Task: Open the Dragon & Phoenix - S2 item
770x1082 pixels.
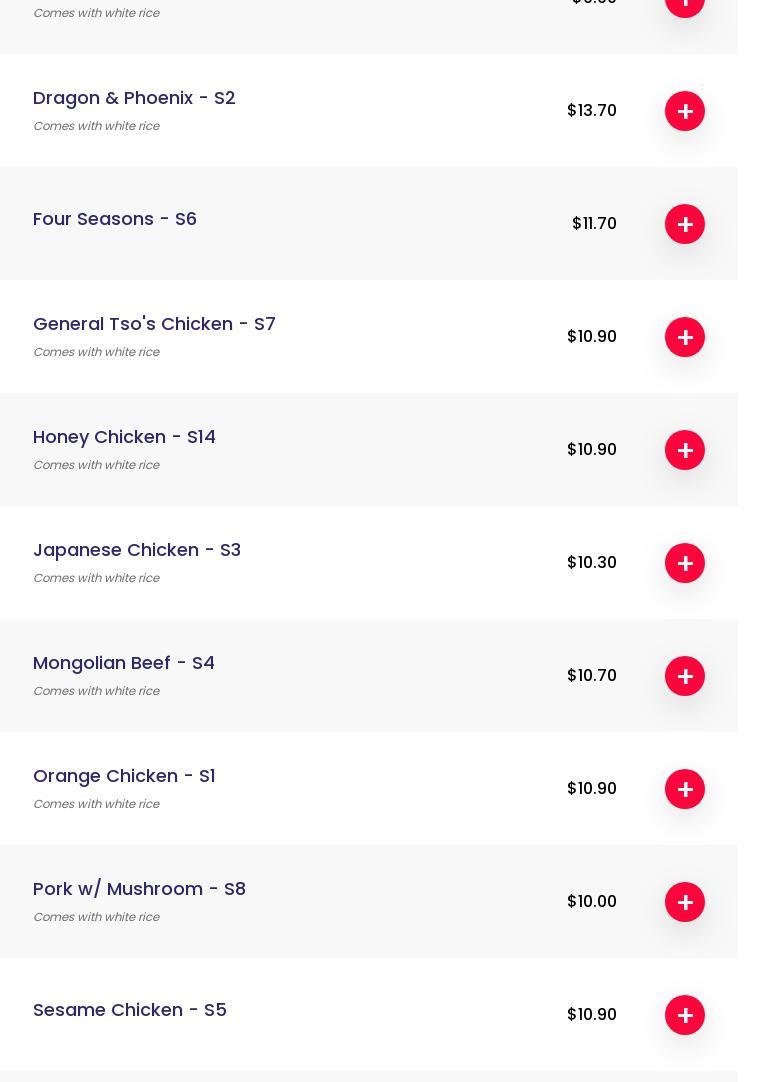Action: click(x=134, y=98)
